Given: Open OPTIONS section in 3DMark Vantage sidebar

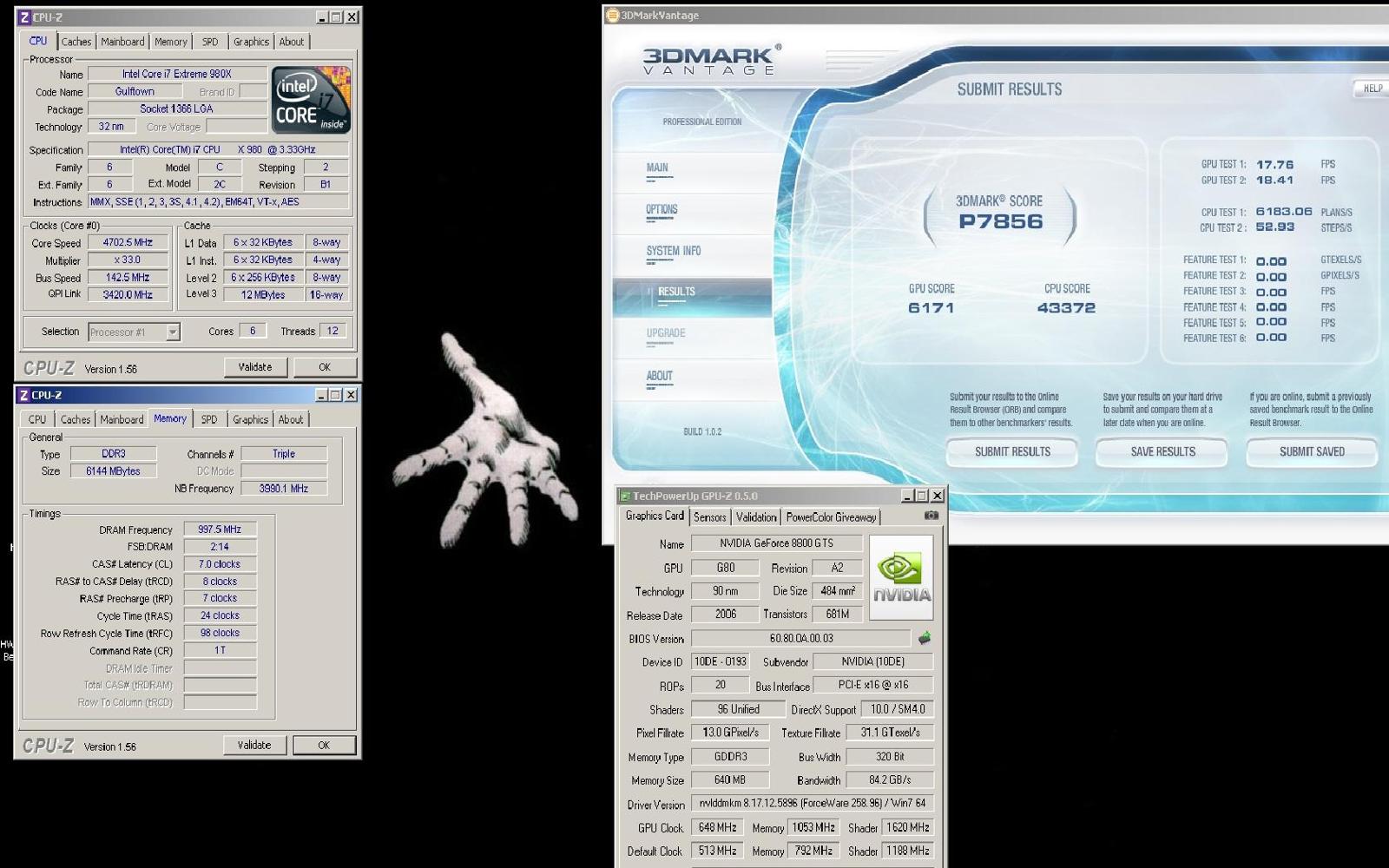Looking at the screenshot, I should [692, 213].
